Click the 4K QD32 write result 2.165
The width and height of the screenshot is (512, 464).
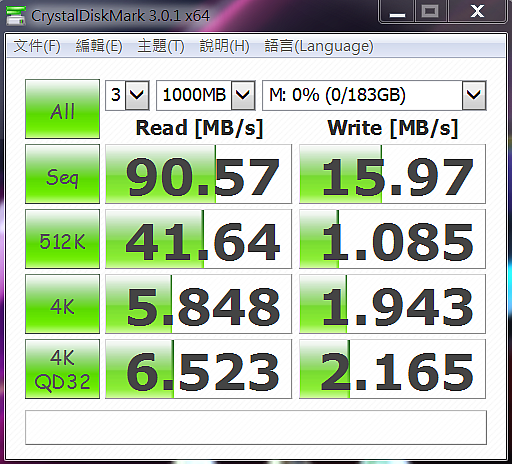pos(392,369)
